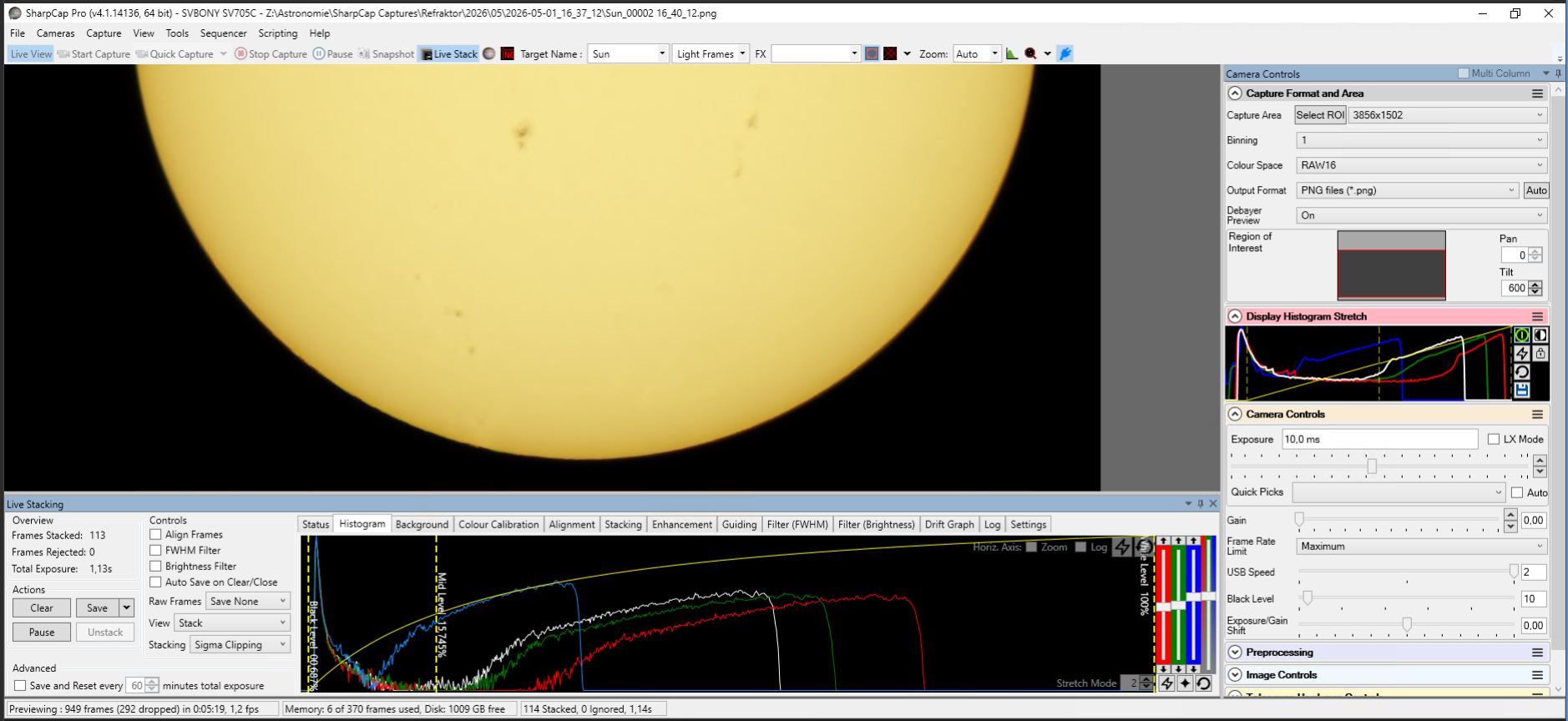Click the Pause button in Live Stacking actions
The width and height of the screenshot is (1568, 721).
(42, 633)
